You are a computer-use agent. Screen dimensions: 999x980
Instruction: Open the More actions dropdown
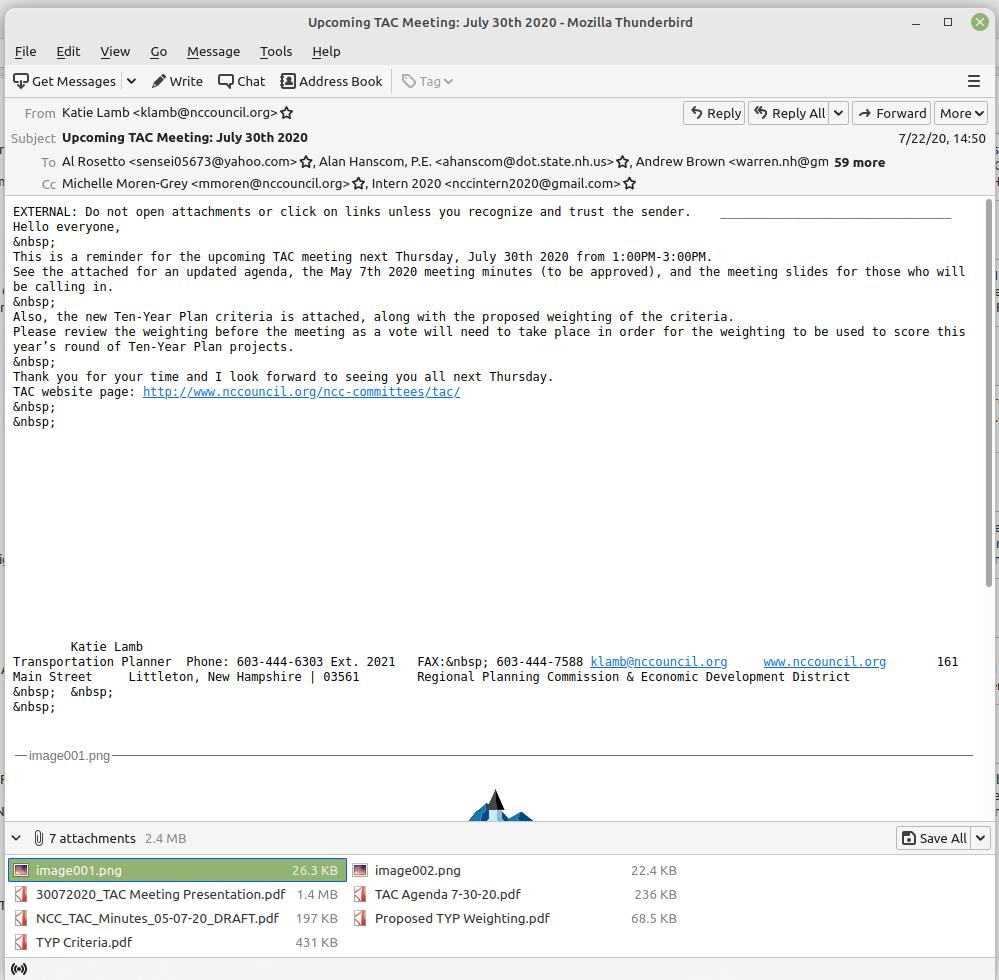pos(961,113)
